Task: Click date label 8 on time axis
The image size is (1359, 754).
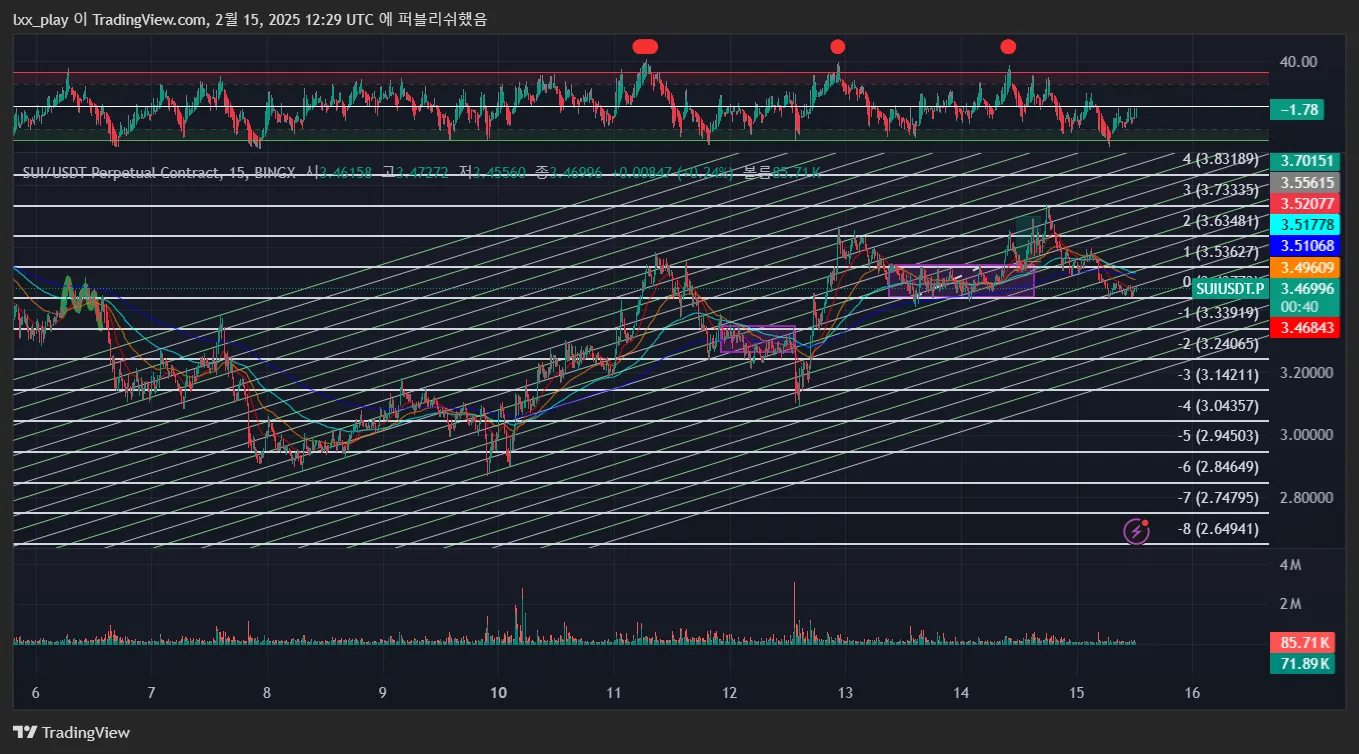Action: 267,693
